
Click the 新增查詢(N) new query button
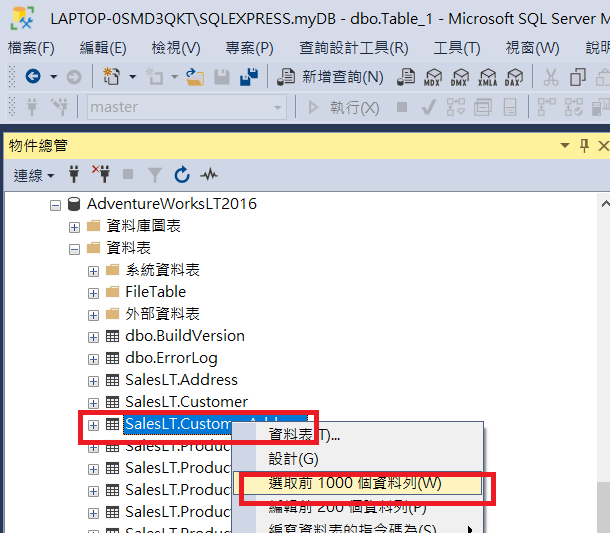click(x=330, y=77)
